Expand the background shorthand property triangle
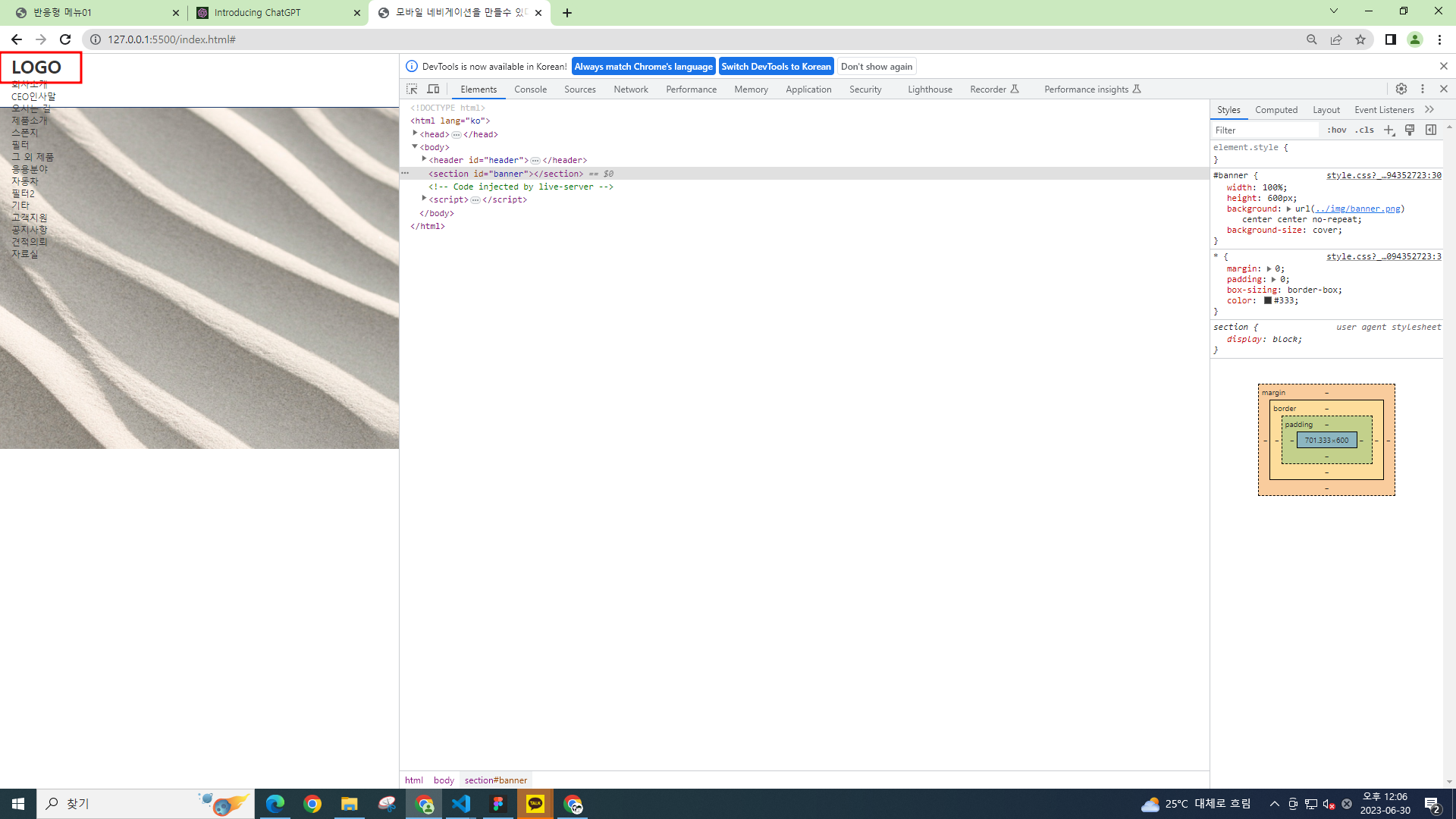1456x819 pixels. 1288,209
